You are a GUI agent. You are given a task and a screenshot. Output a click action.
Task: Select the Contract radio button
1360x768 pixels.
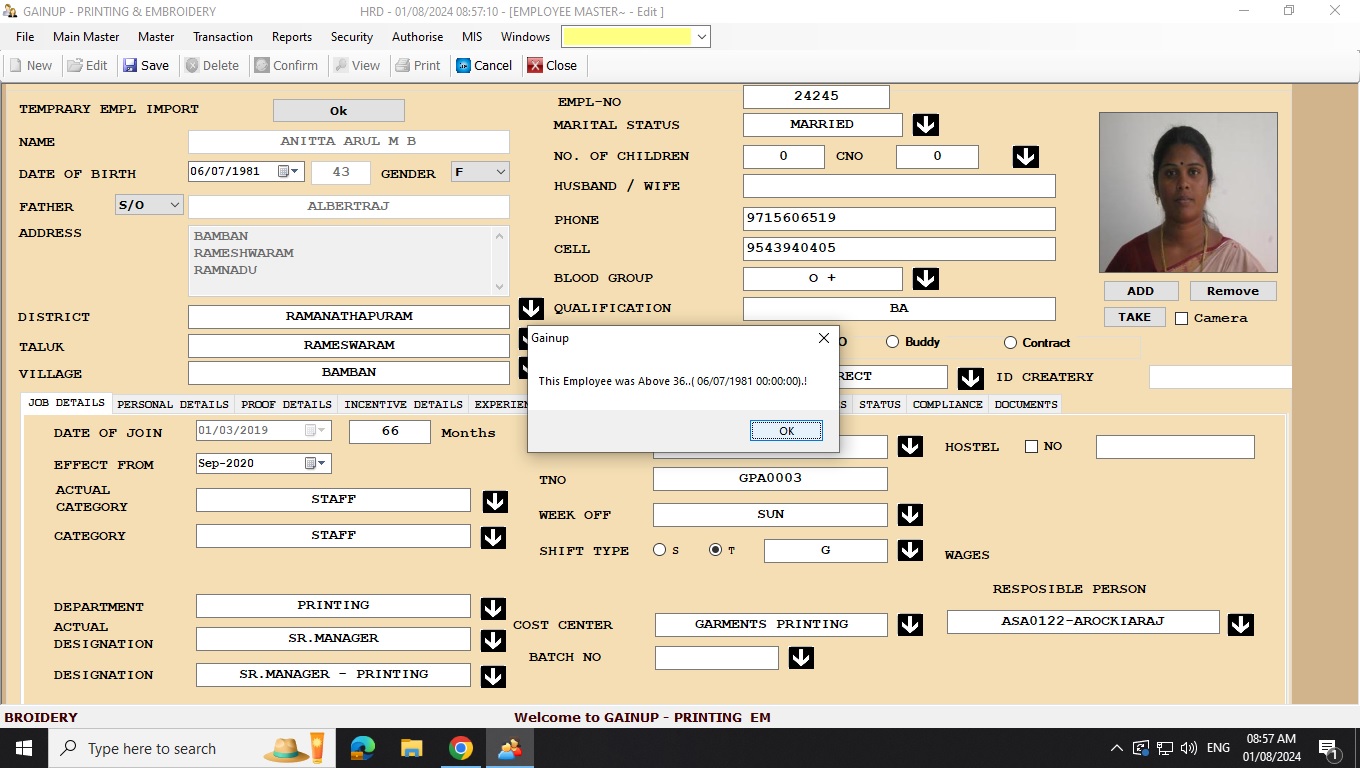pos(1010,343)
